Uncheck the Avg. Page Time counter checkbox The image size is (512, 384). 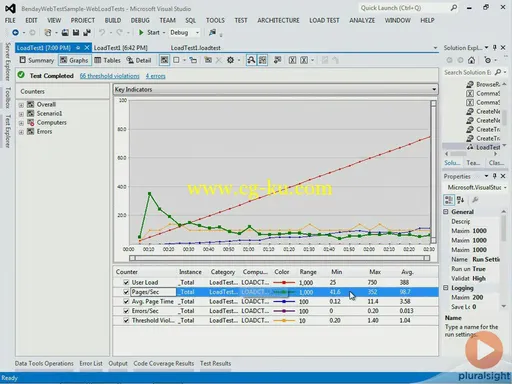click(126, 302)
